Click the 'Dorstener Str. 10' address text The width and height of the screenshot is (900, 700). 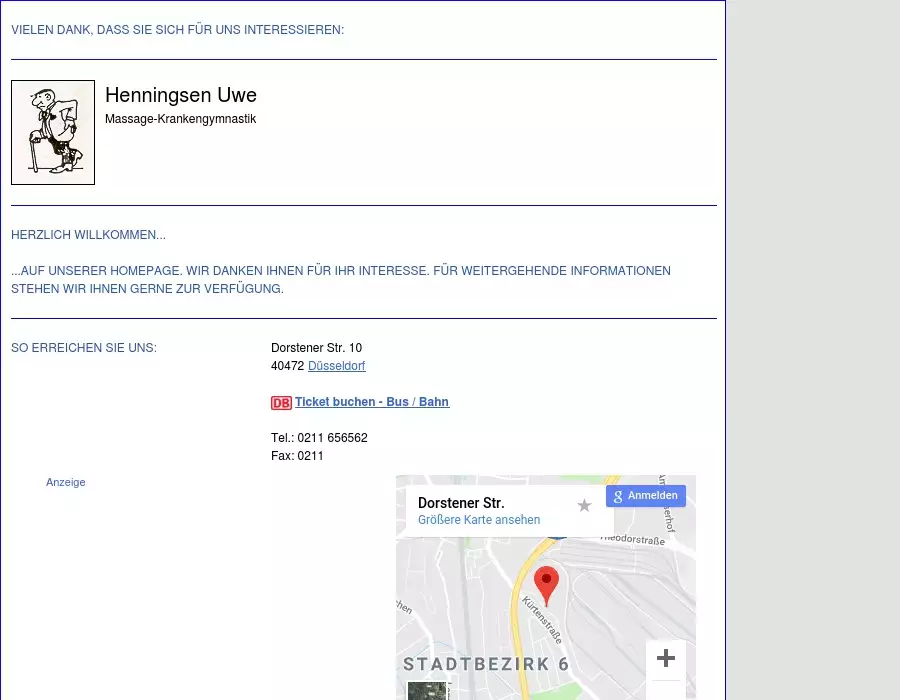point(316,348)
